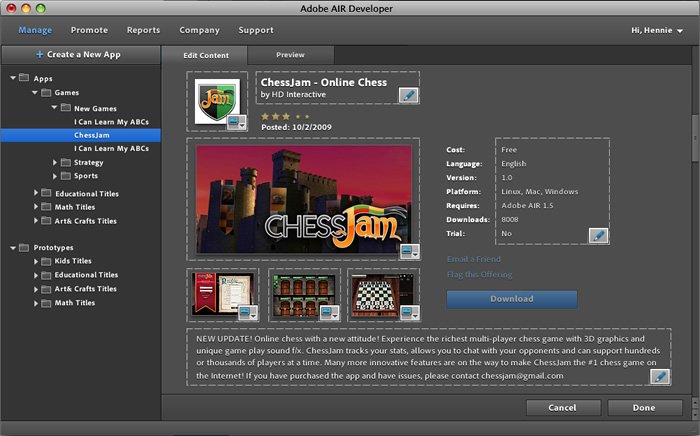Click the star rating below the title
Image resolution: width=700 pixels, height=436 pixels.
click(x=285, y=116)
